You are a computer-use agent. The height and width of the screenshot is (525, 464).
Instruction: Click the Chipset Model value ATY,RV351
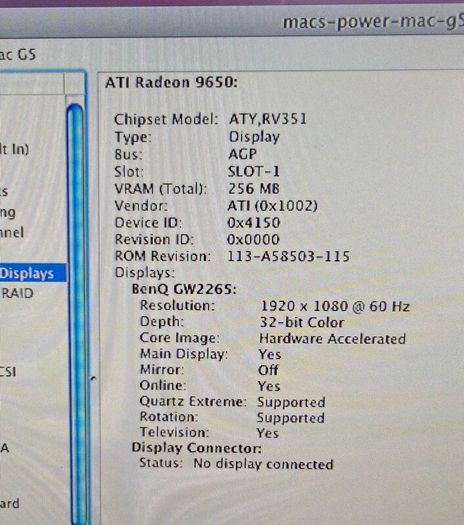[268, 119]
